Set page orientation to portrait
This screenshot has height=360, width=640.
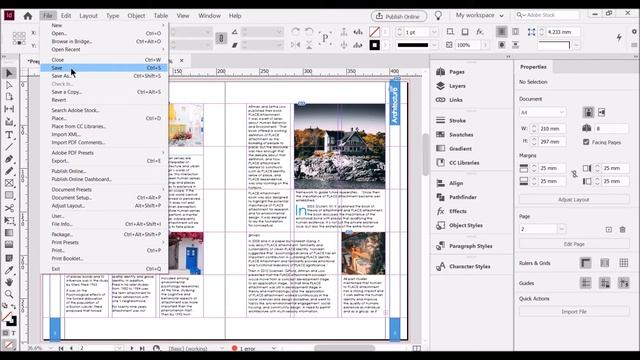pyautogui.click(x=589, y=112)
